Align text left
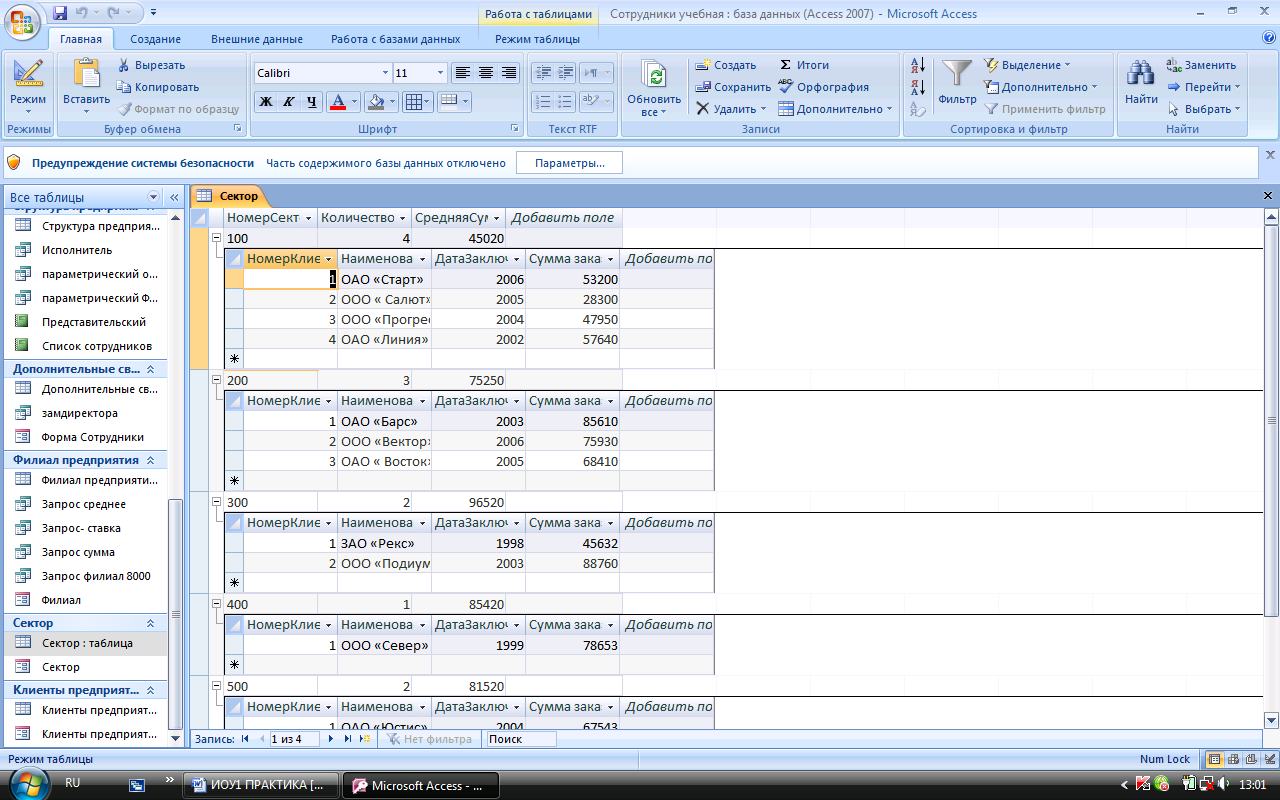Screen dimensions: 1280x800 pos(462,73)
